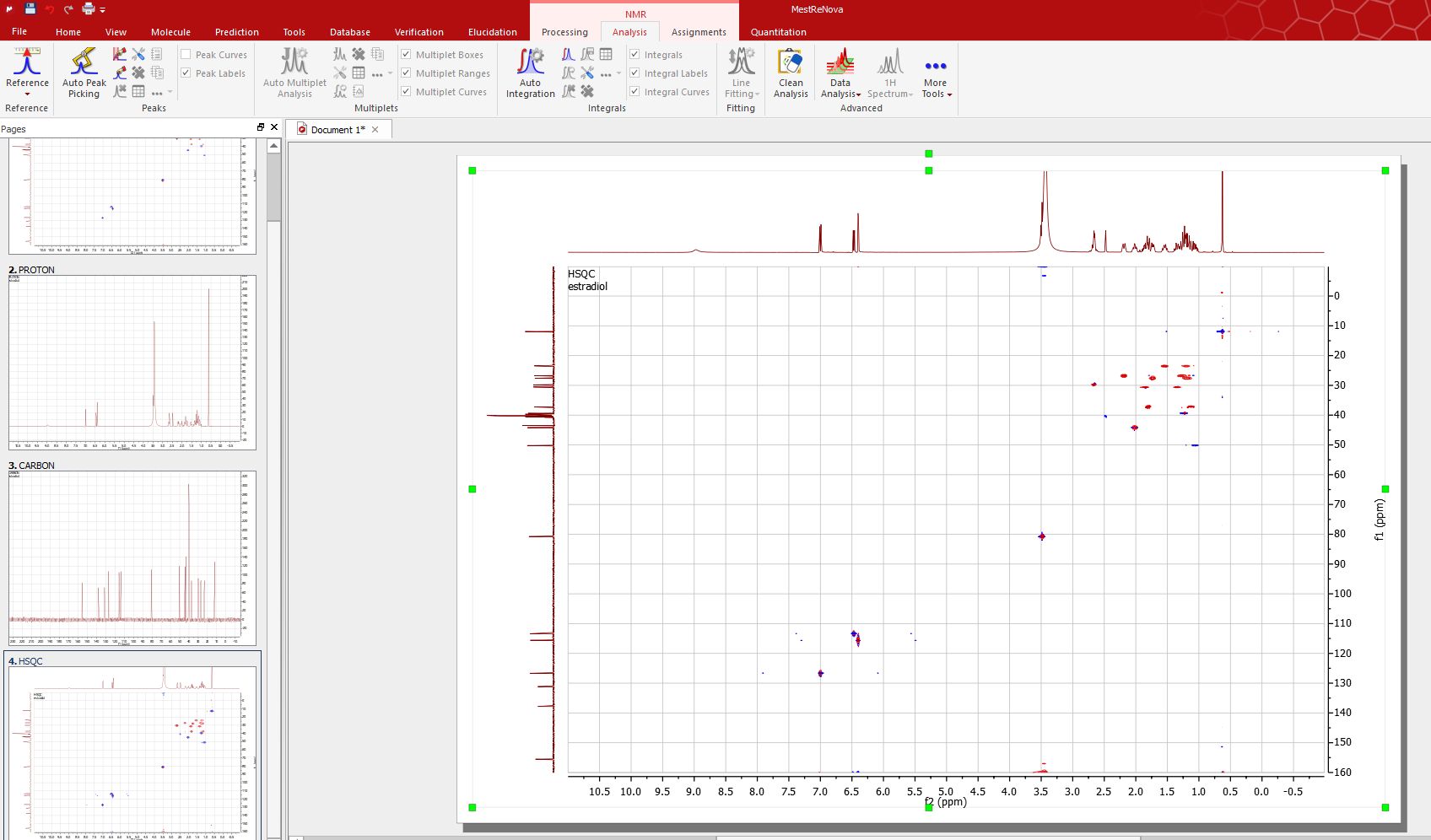Open the integrals table icon
The width and height of the screenshot is (1431, 840).
tap(606, 54)
